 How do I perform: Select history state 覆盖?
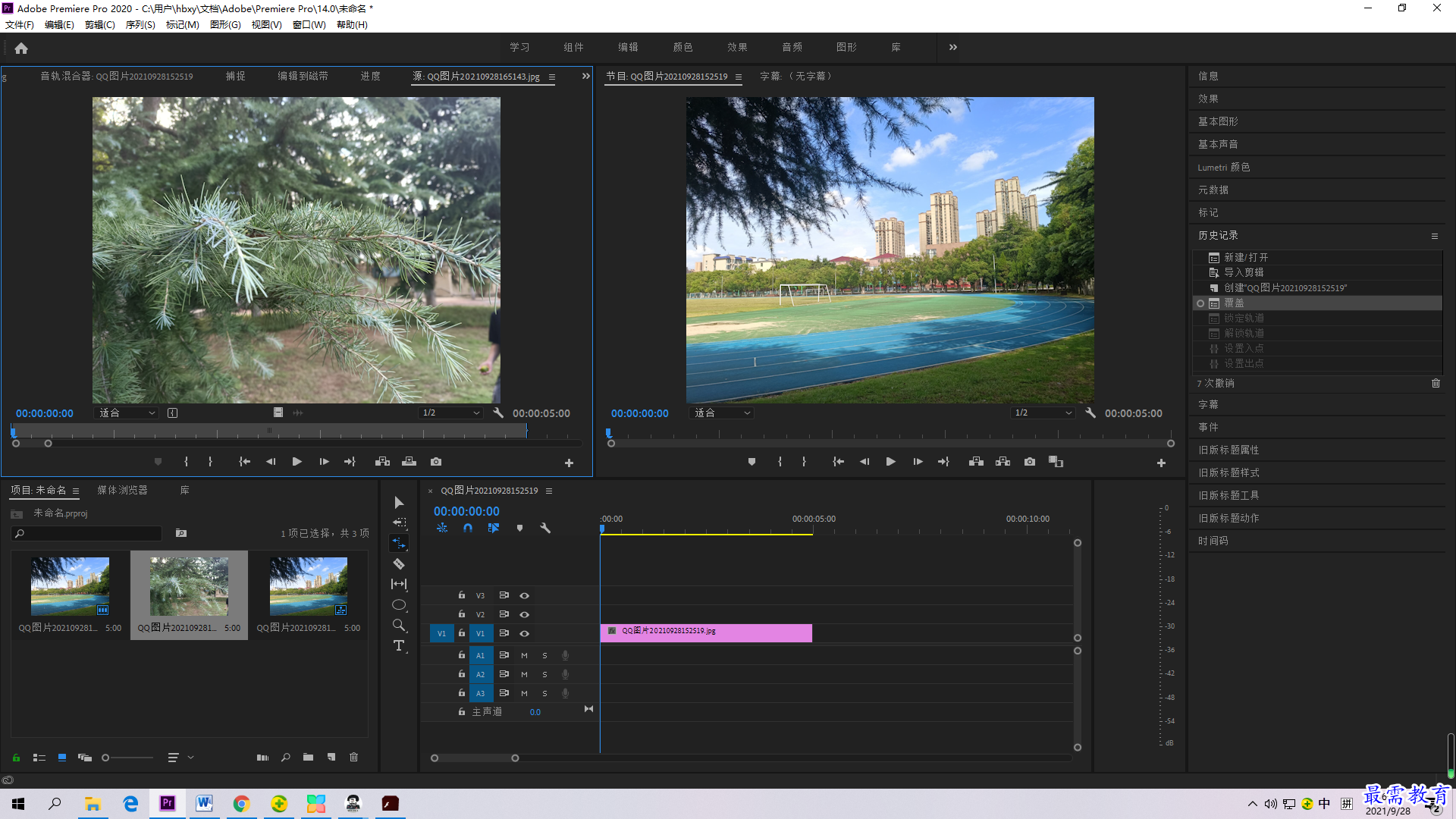coord(1318,303)
